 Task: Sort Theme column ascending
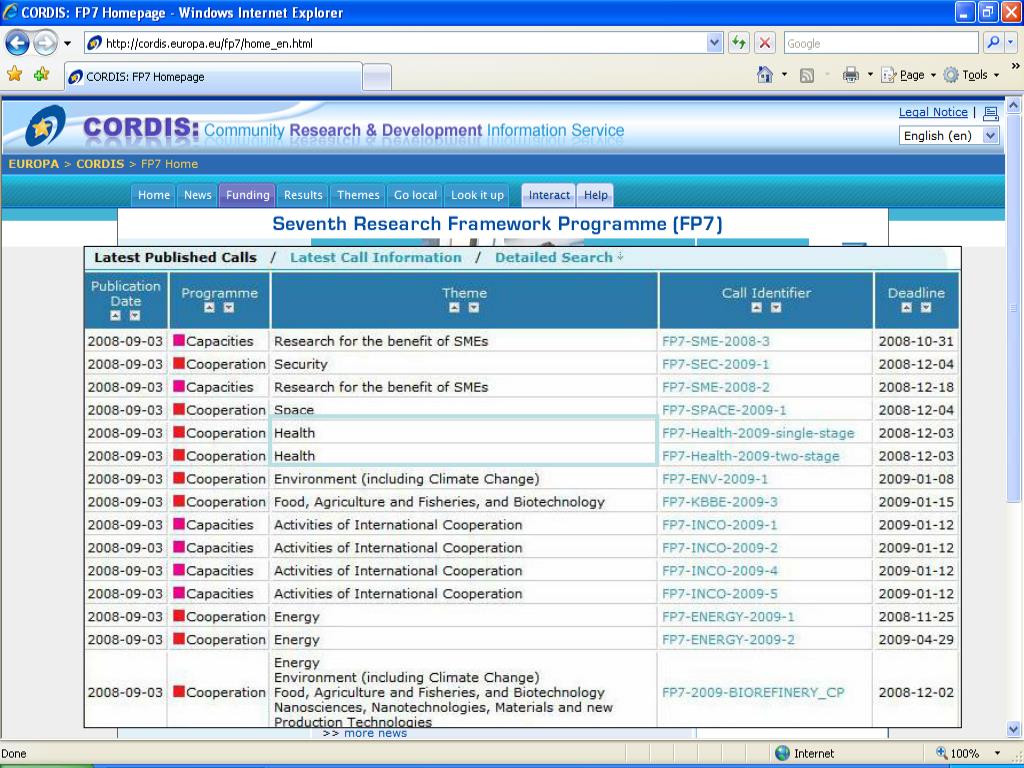coord(455,308)
